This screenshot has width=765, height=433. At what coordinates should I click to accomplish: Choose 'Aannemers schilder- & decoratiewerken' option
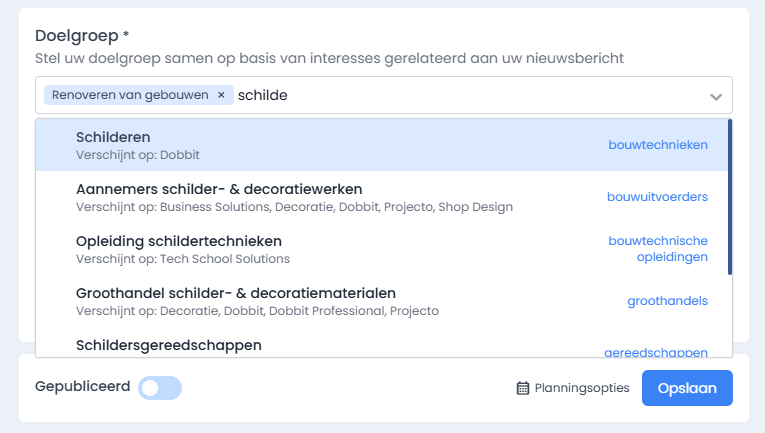218,189
